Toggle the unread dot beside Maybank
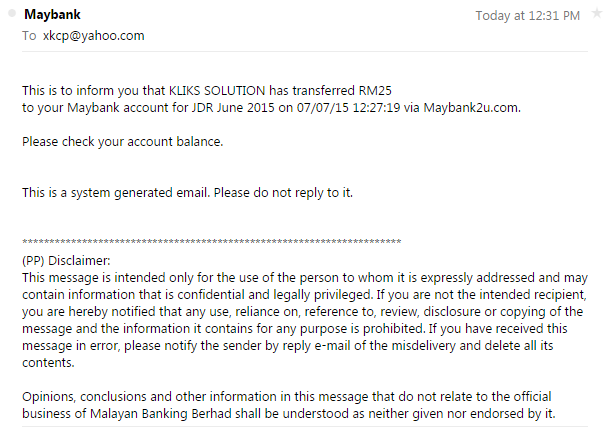Image resolution: width=610 pixels, height=438 pixels. [12, 13]
